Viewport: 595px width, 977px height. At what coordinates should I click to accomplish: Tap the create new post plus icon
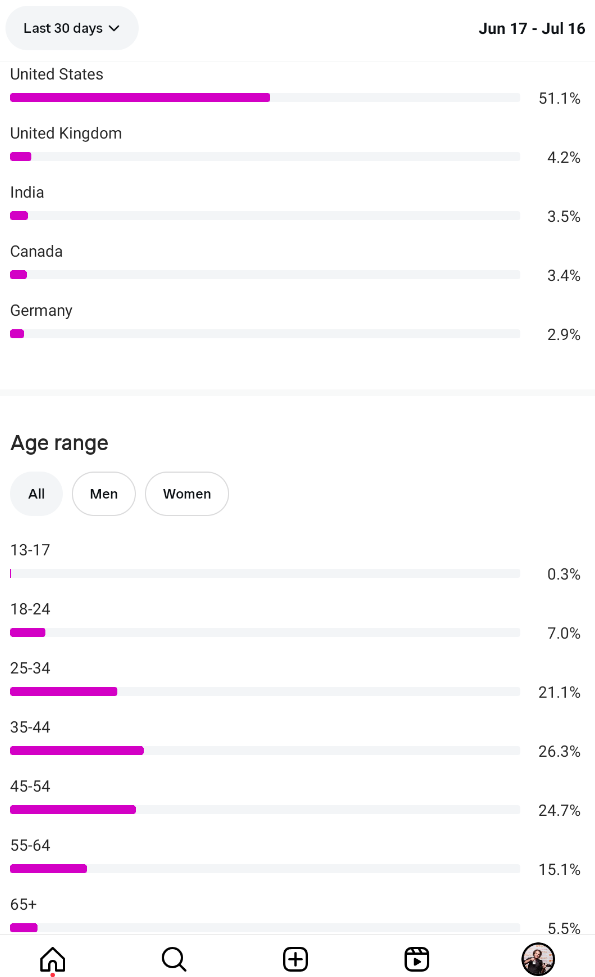[295, 960]
